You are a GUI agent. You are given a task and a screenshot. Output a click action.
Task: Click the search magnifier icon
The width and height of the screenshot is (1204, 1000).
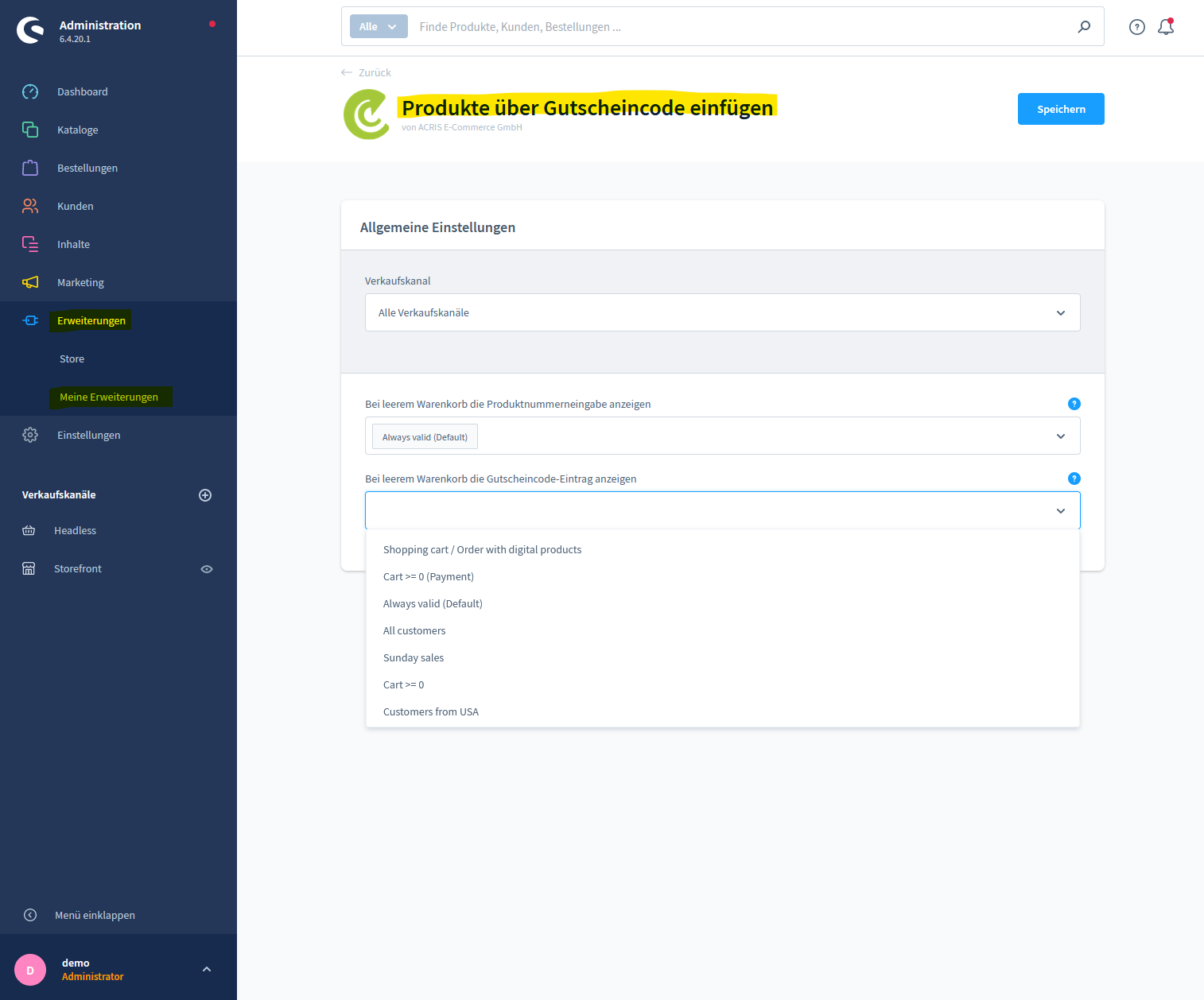point(1084,27)
